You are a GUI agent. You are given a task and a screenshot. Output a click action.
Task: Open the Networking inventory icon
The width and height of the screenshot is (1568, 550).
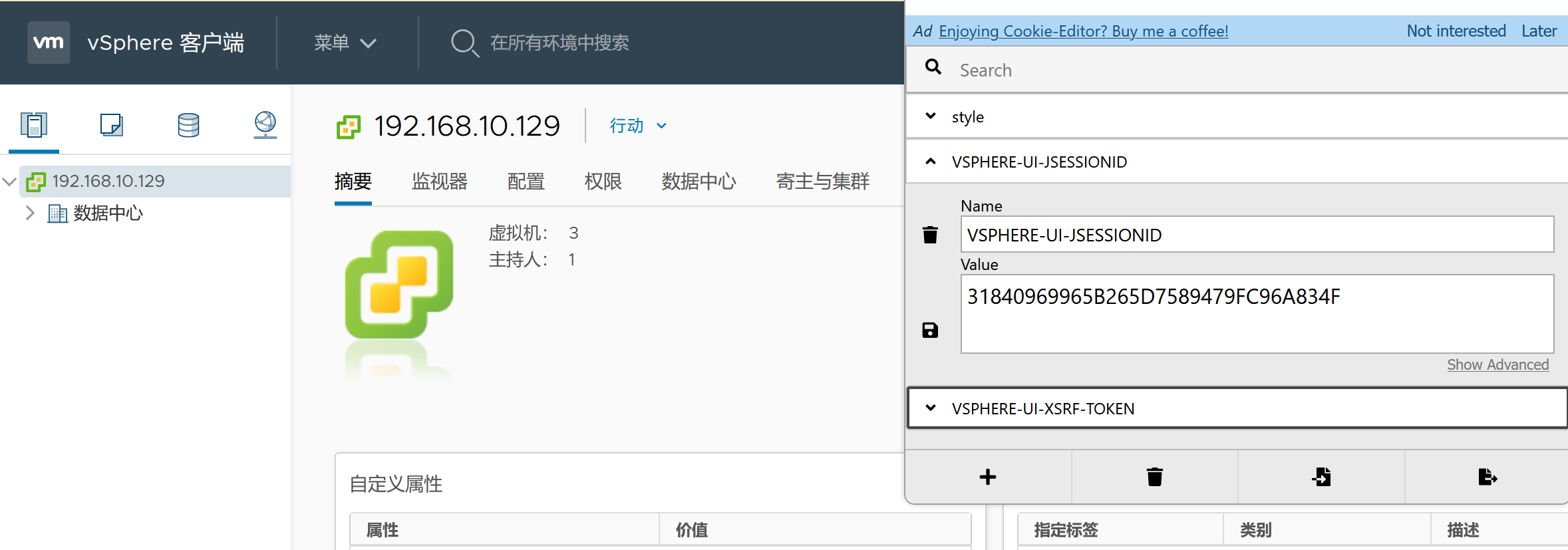coord(265,125)
